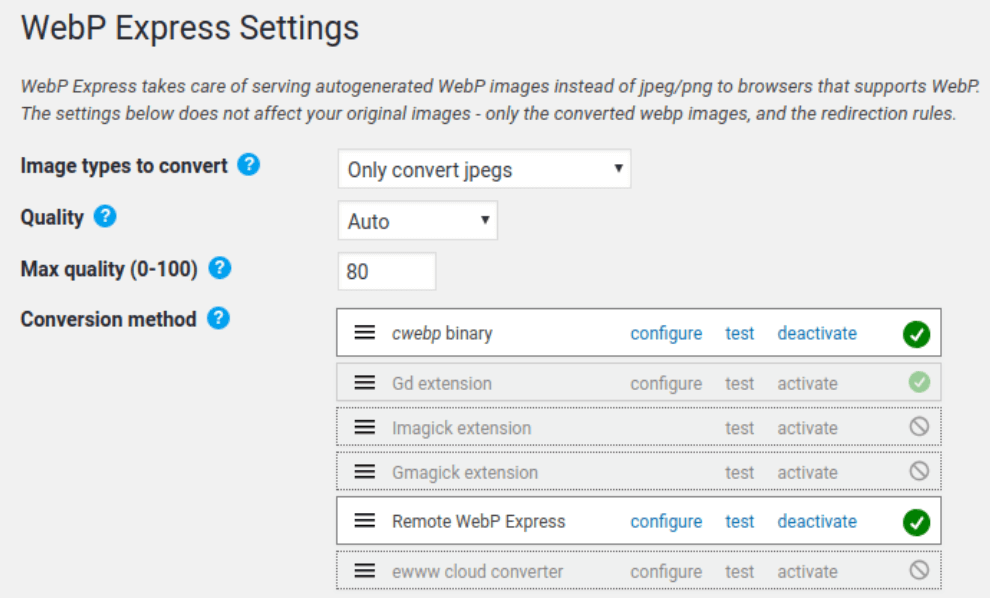Click the Max quality input field

387,271
